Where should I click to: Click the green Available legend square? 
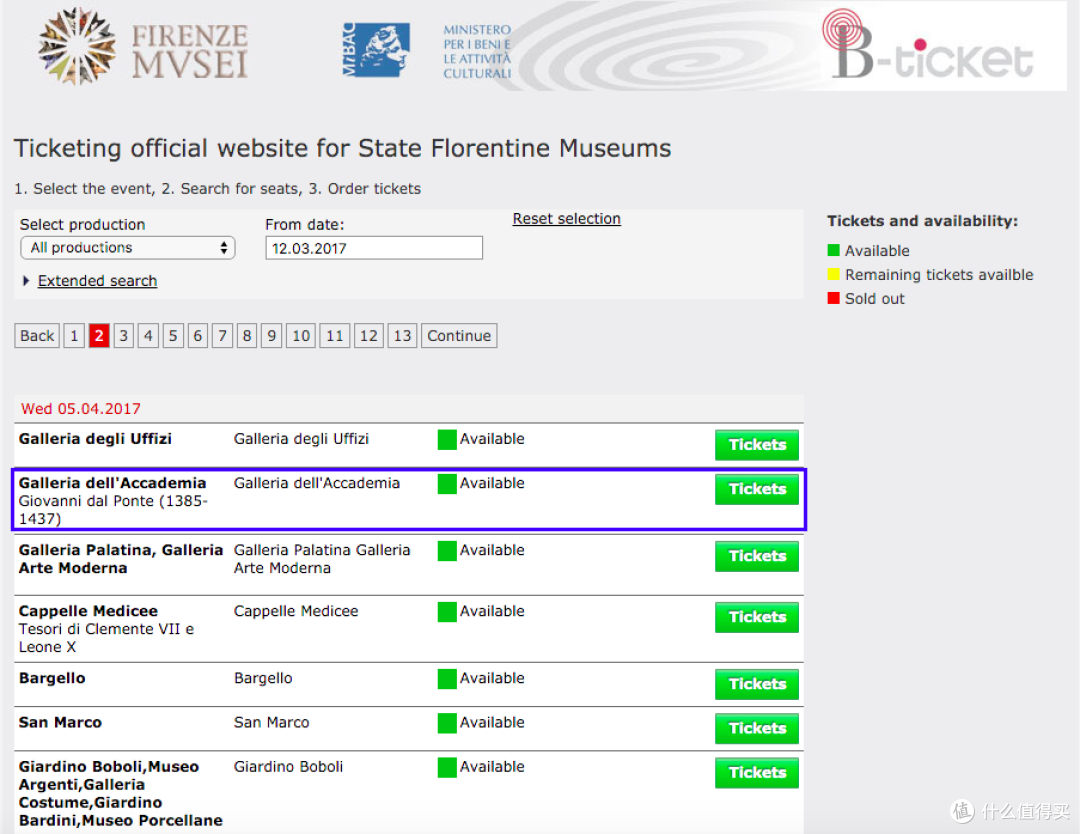[833, 250]
